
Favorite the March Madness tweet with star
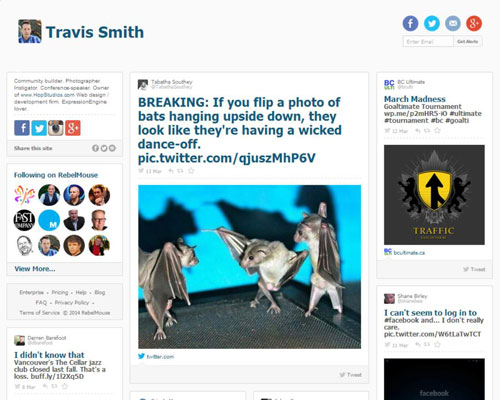[x=437, y=131]
